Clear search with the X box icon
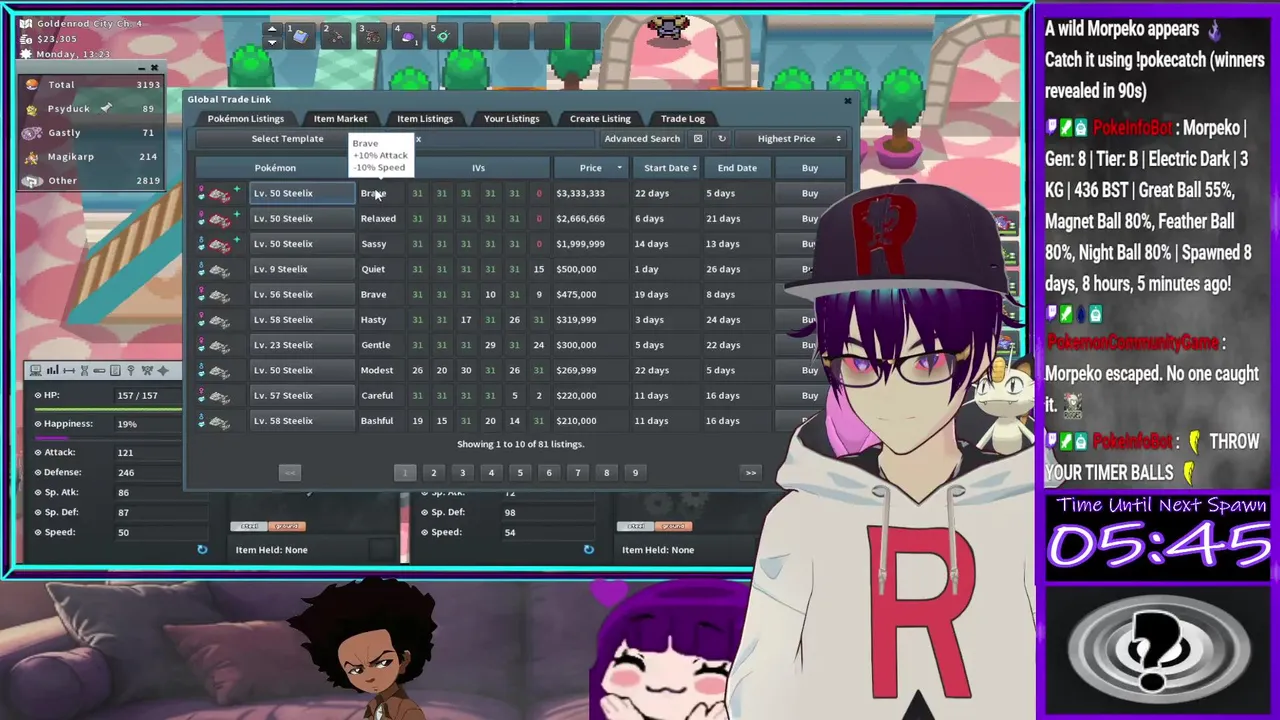Screen dimensions: 1280x720 (698, 139)
